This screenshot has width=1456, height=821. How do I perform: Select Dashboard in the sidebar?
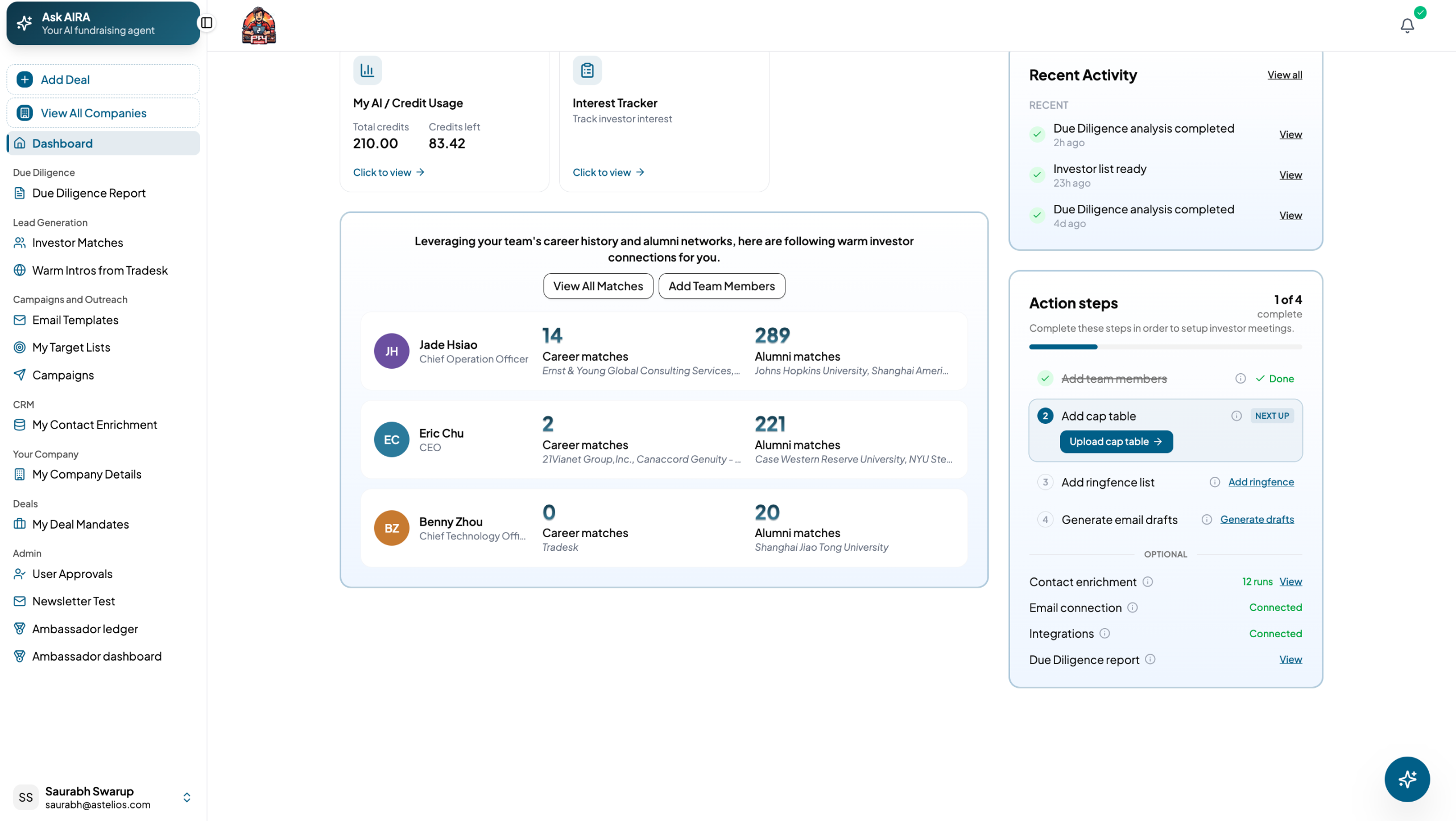[103, 143]
